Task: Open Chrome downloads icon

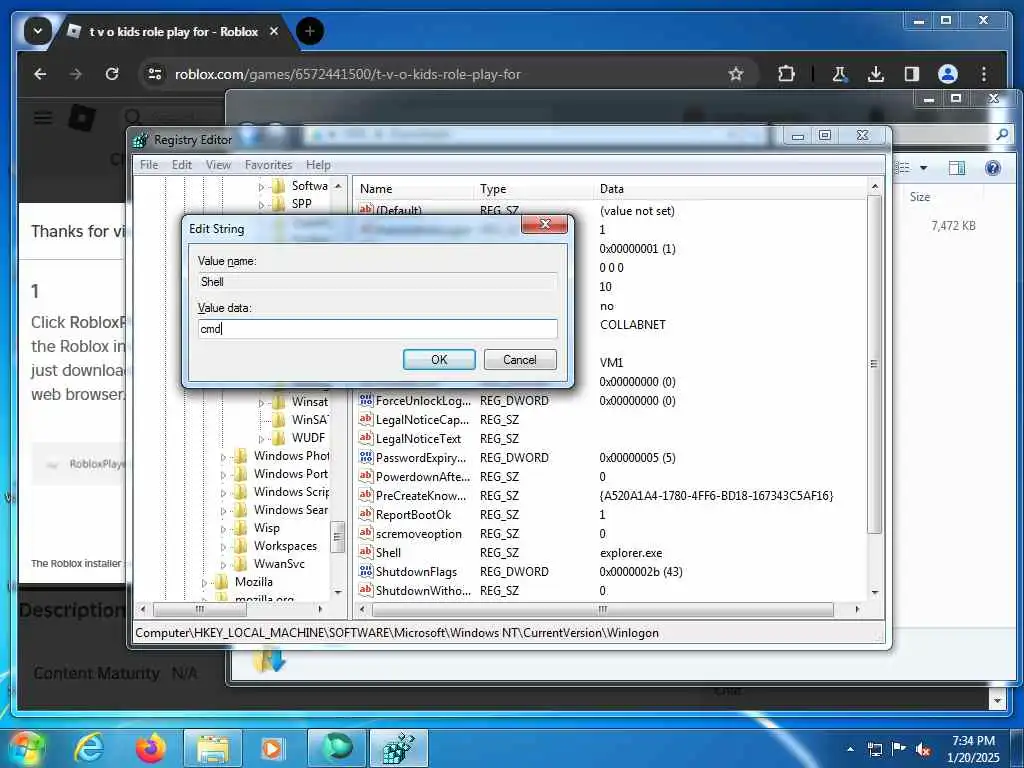Action: pos(876,74)
